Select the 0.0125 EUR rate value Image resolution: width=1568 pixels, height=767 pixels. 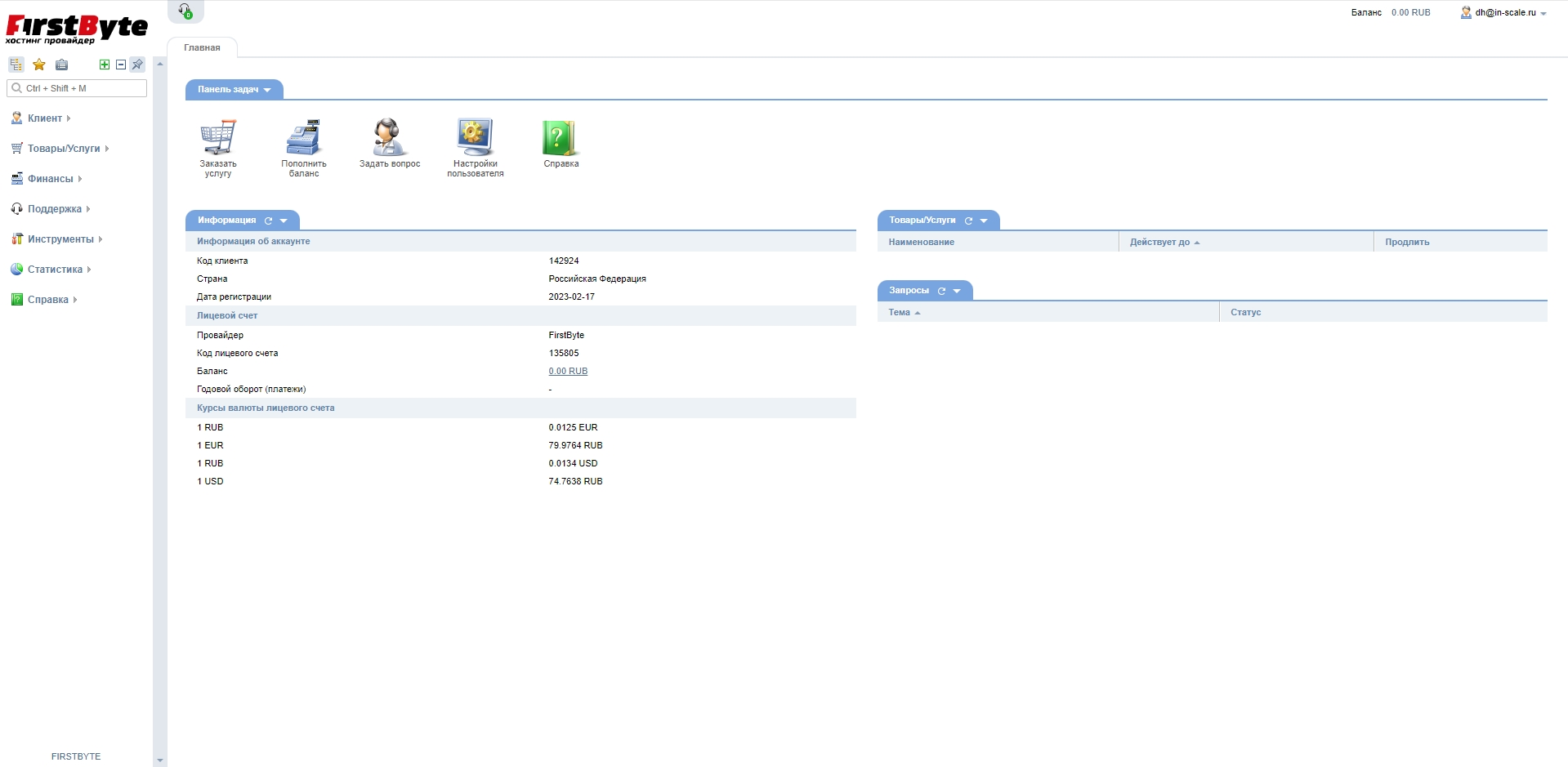tap(573, 427)
